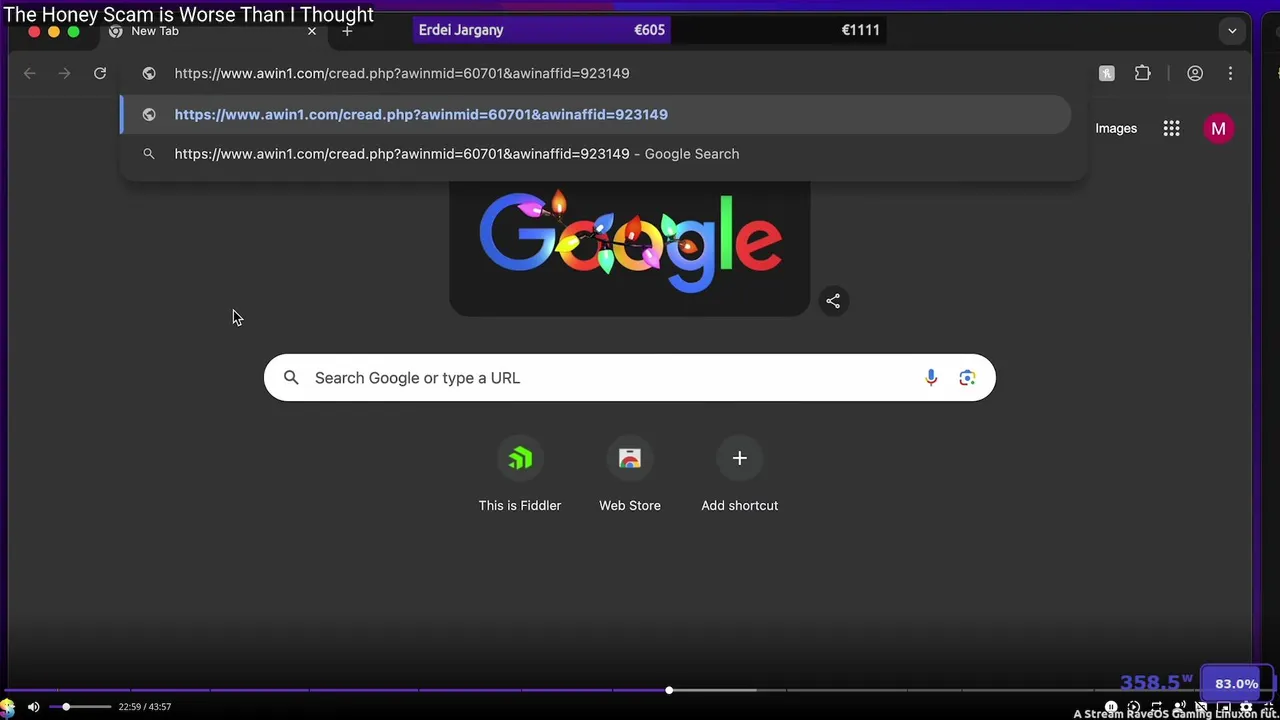Reload page with the refresh icon
The height and width of the screenshot is (720, 1280).
(100, 73)
